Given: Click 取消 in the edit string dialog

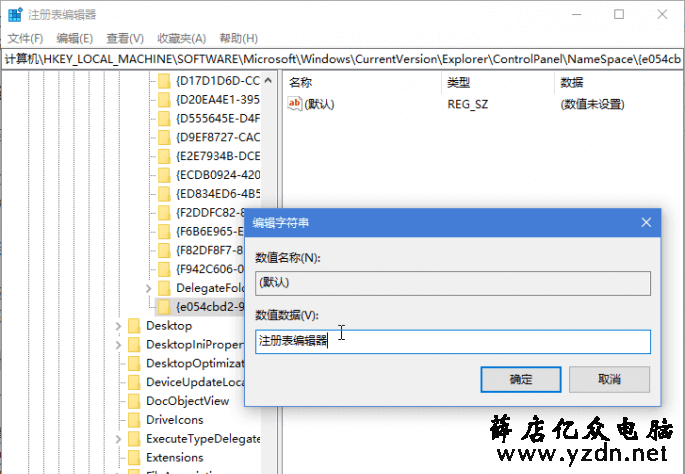Looking at the screenshot, I should point(609,379).
